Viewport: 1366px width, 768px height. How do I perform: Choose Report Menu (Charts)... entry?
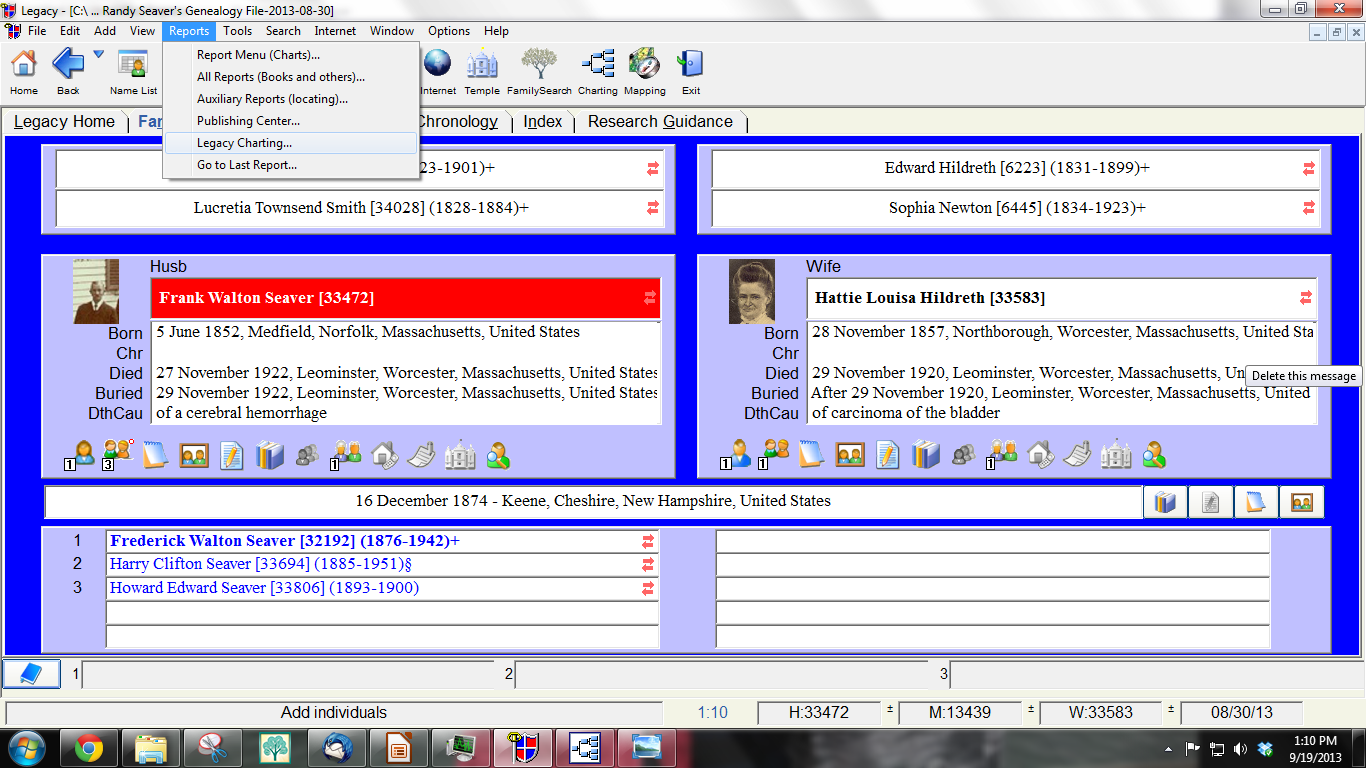290,55
